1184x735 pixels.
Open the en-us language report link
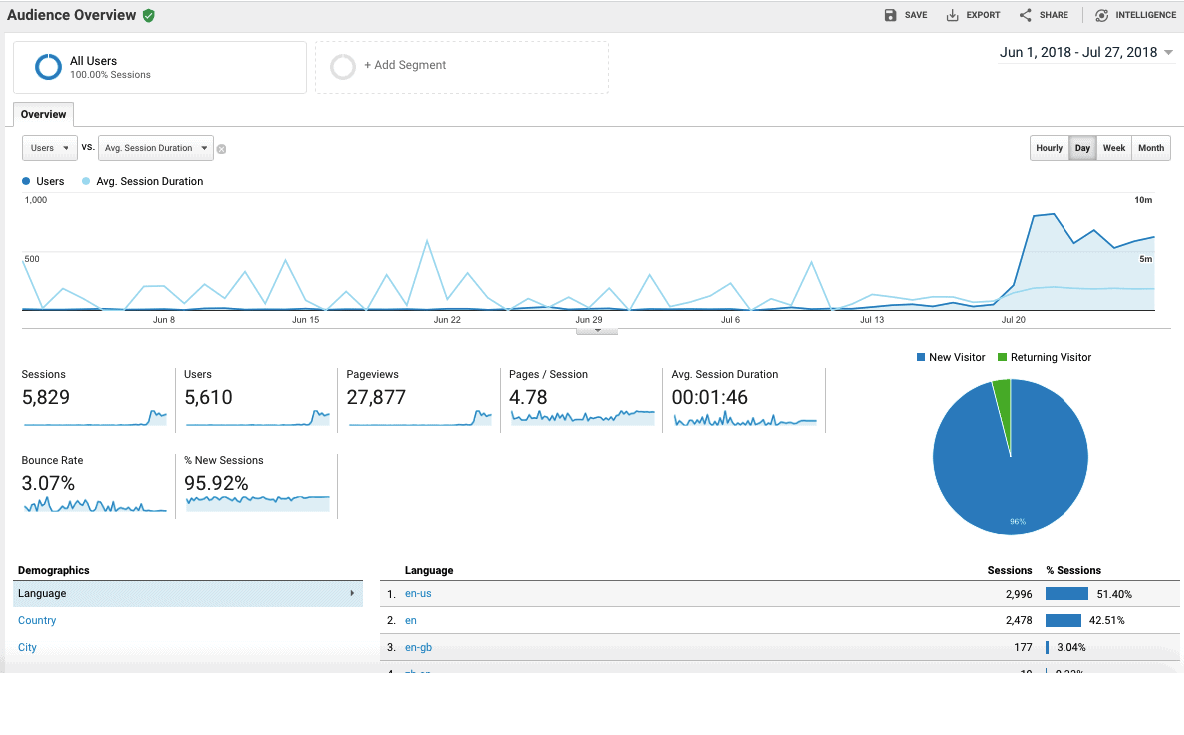click(x=418, y=593)
